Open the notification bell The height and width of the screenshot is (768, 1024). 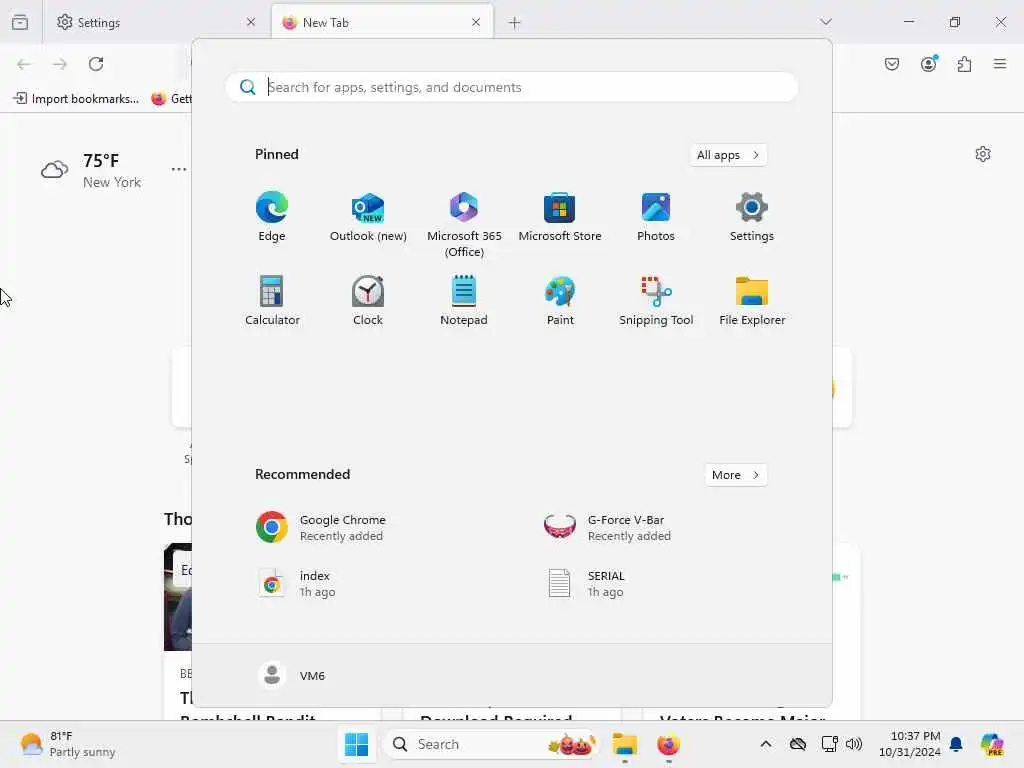(x=956, y=744)
